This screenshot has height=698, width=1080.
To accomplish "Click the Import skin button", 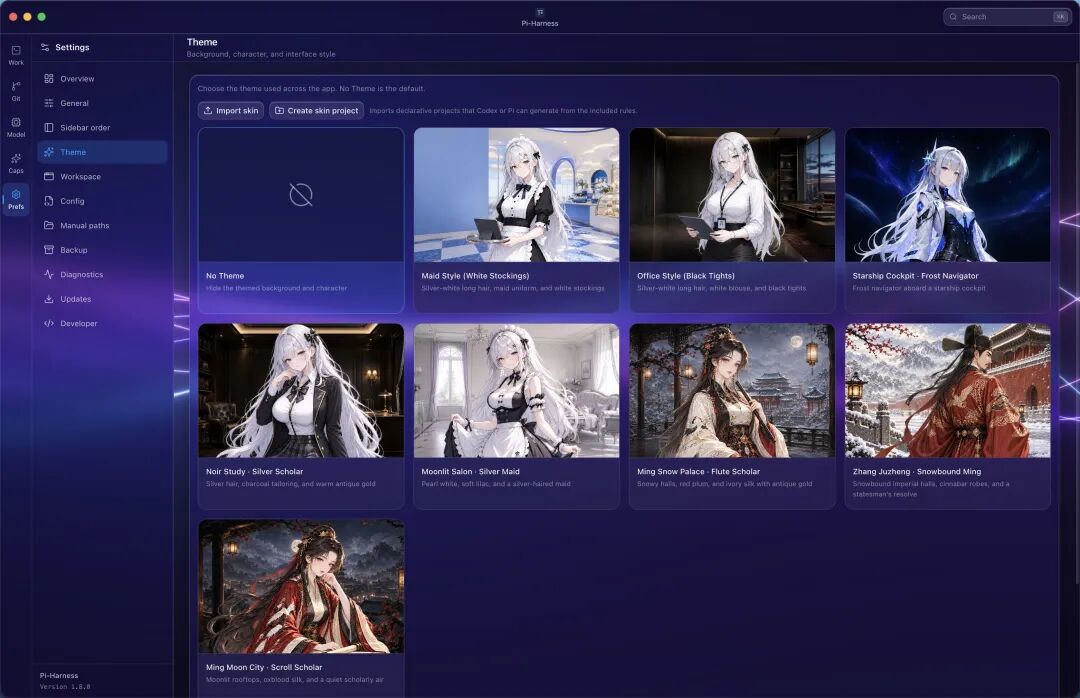I will pos(231,110).
